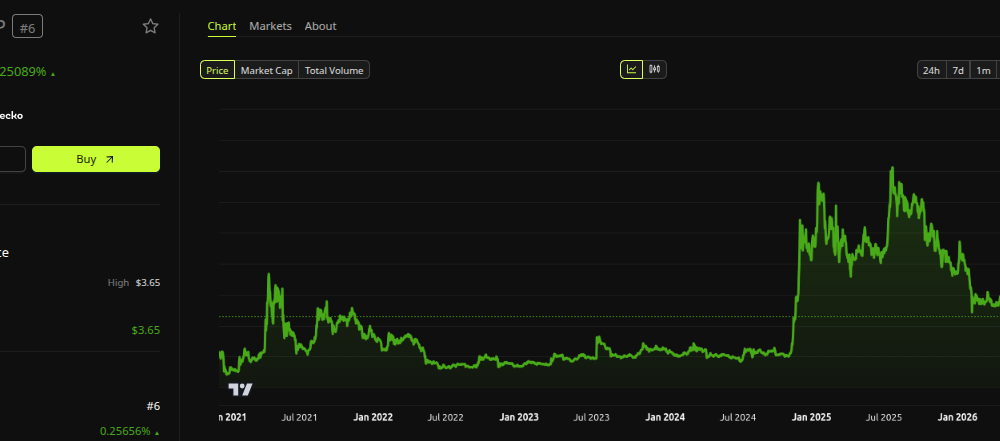Click the Jul 2021 axis label
The image size is (1000, 441).
299,417
